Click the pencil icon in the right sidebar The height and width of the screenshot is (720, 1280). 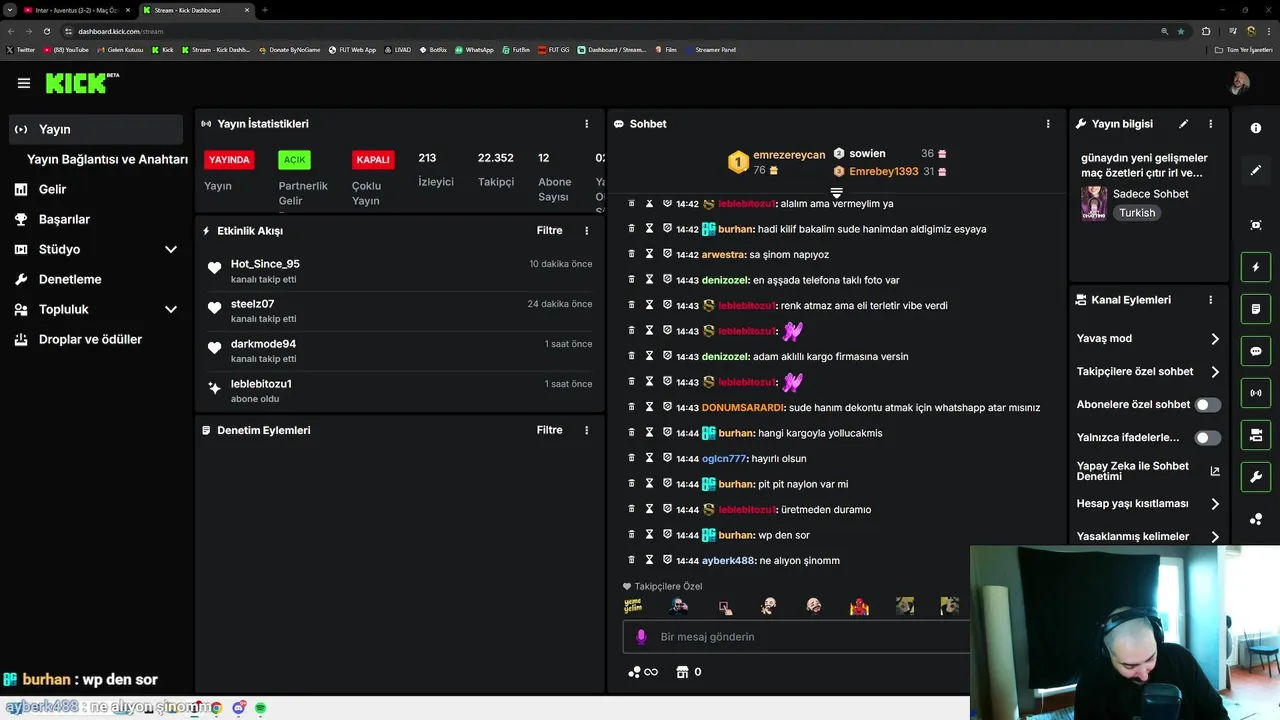[x=1256, y=170]
